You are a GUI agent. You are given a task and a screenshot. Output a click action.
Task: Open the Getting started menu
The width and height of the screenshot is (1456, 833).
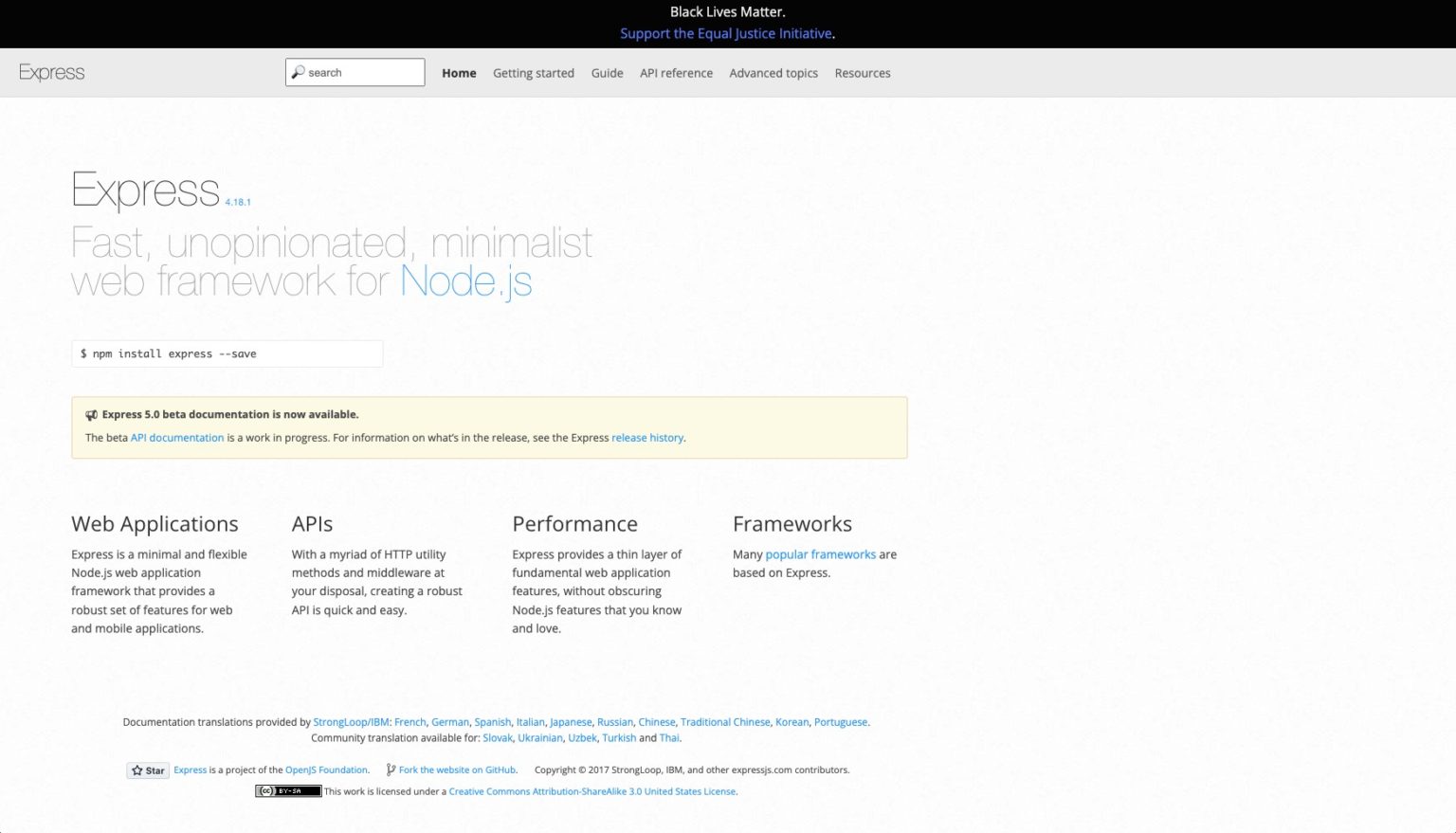(x=533, y=73)
